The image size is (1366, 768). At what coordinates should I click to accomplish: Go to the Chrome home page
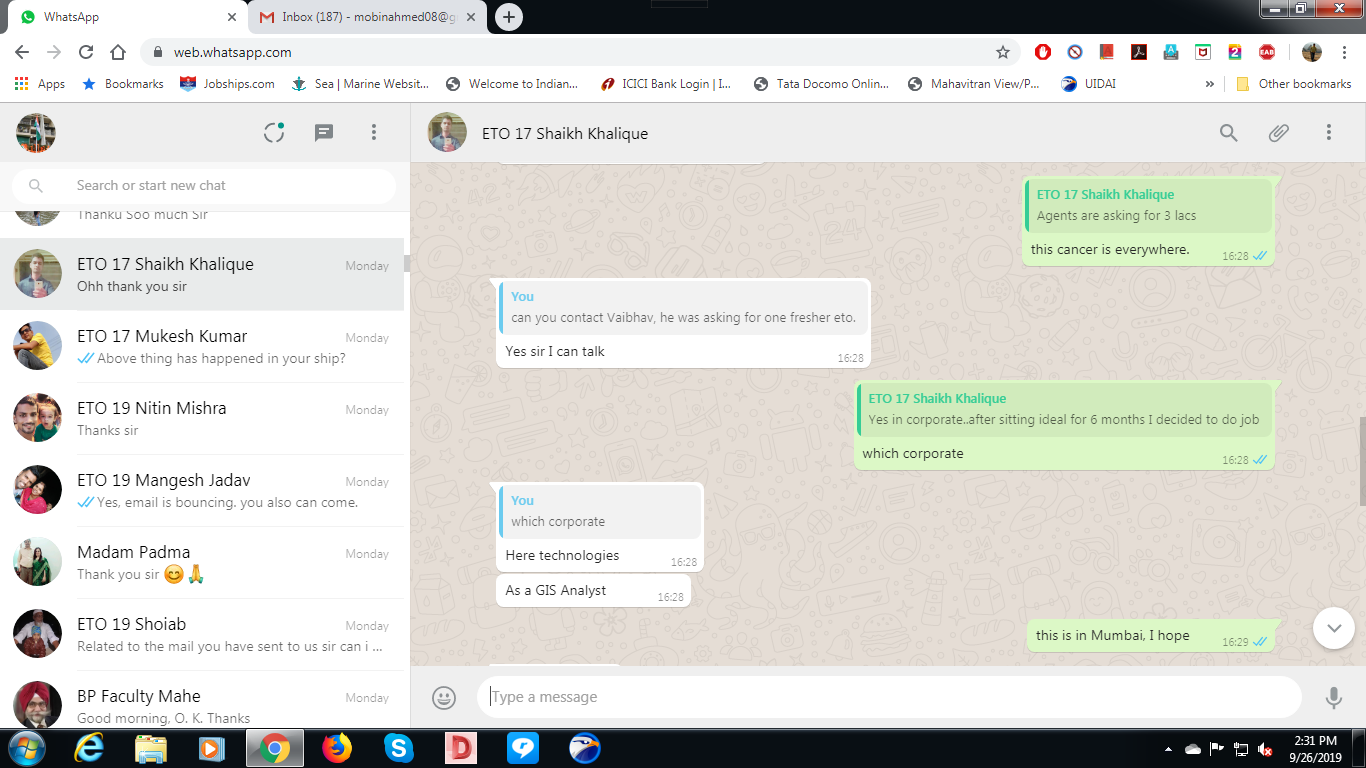point(118,52)
